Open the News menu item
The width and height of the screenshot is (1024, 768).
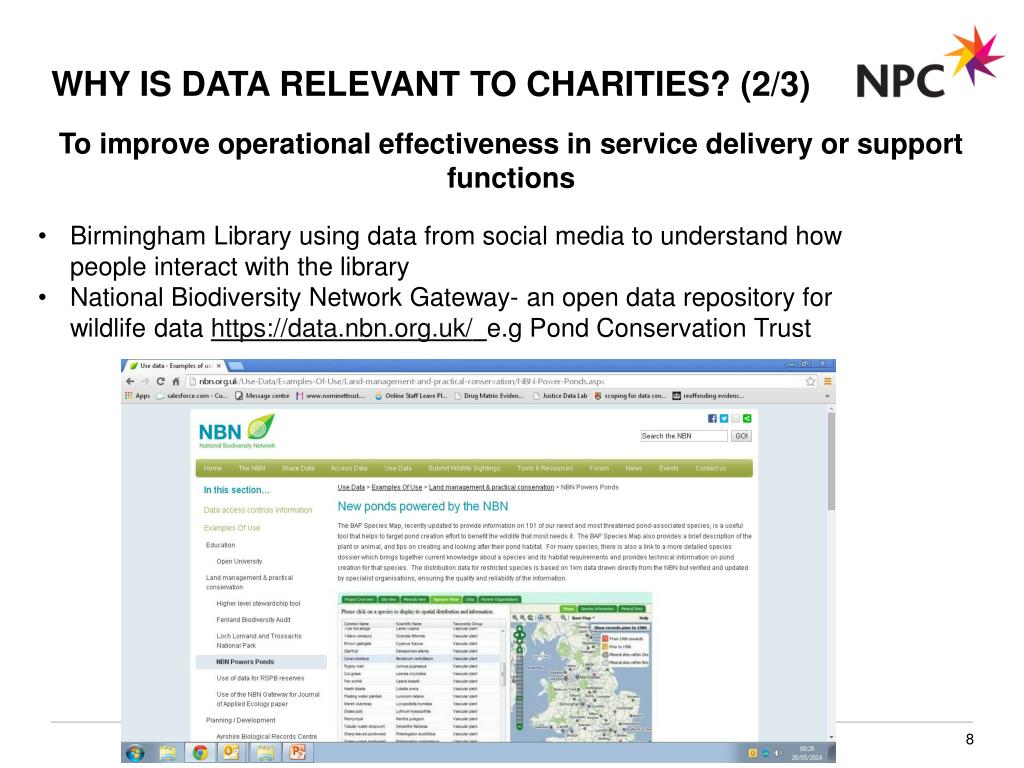(633, 468)
